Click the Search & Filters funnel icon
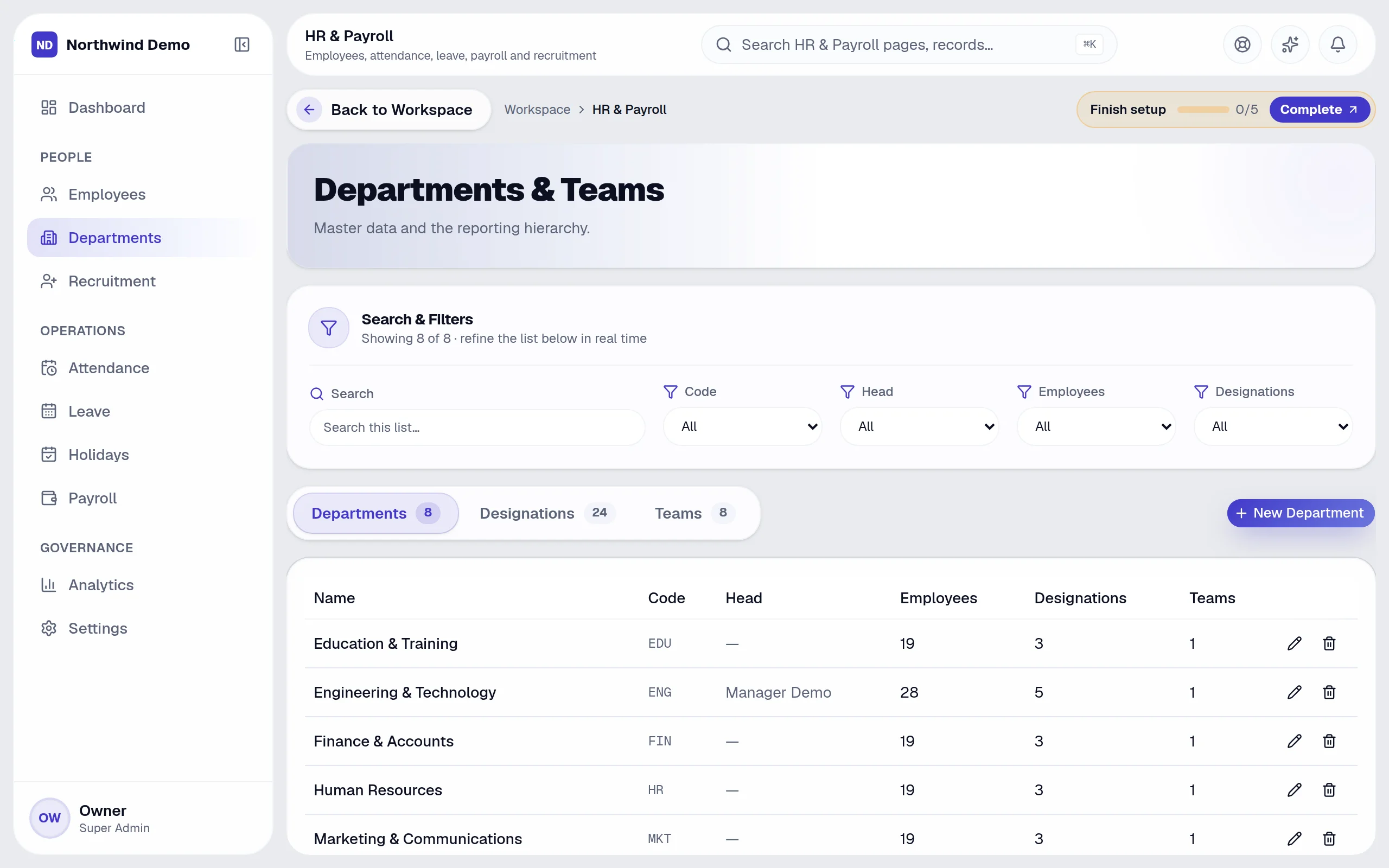1389x868 pixels. pos(328,328)
